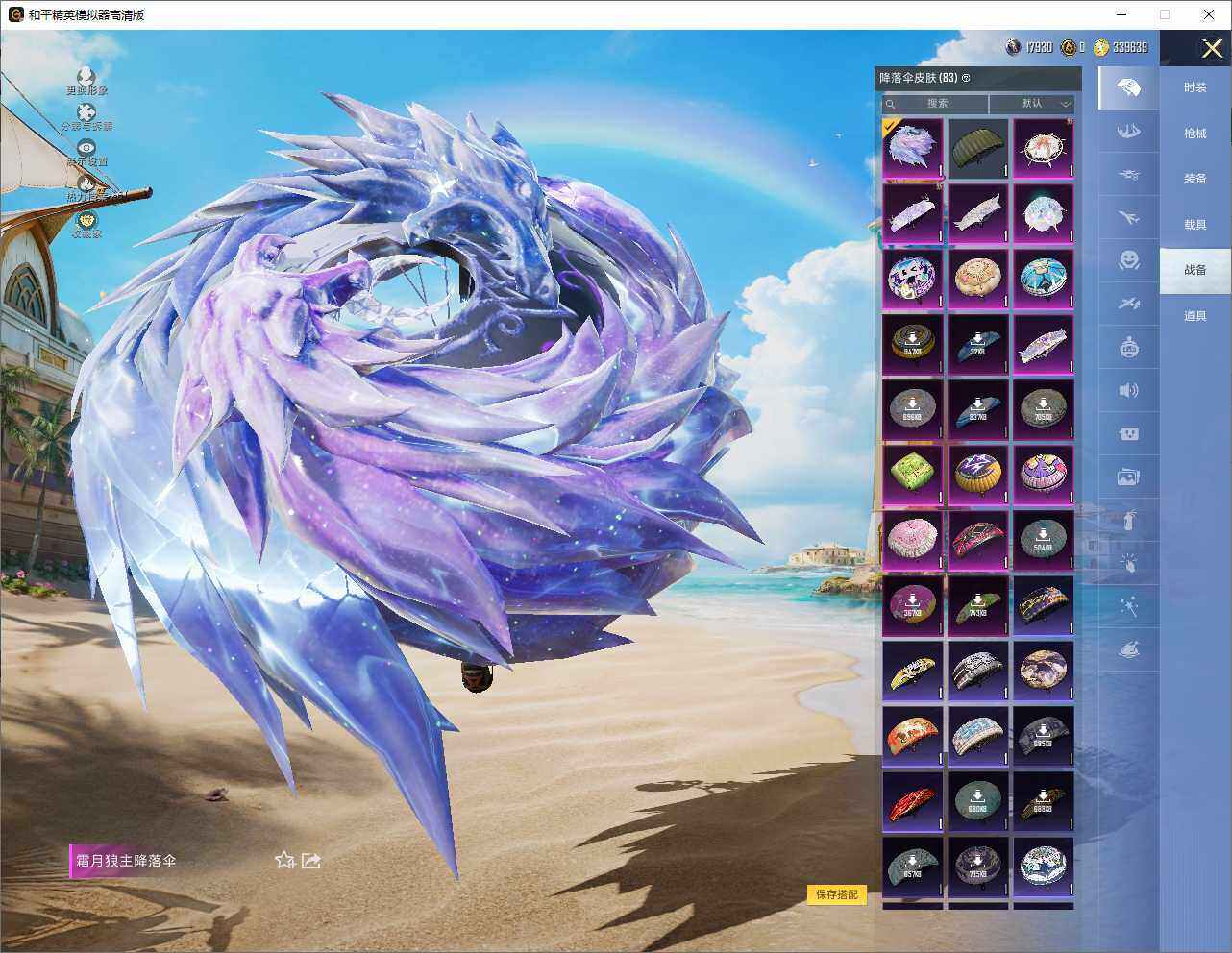The height and width of the screenshot is (953, 1232).
Task: Open the puzzle-piece dismantle icon
Action: [86, 112]
